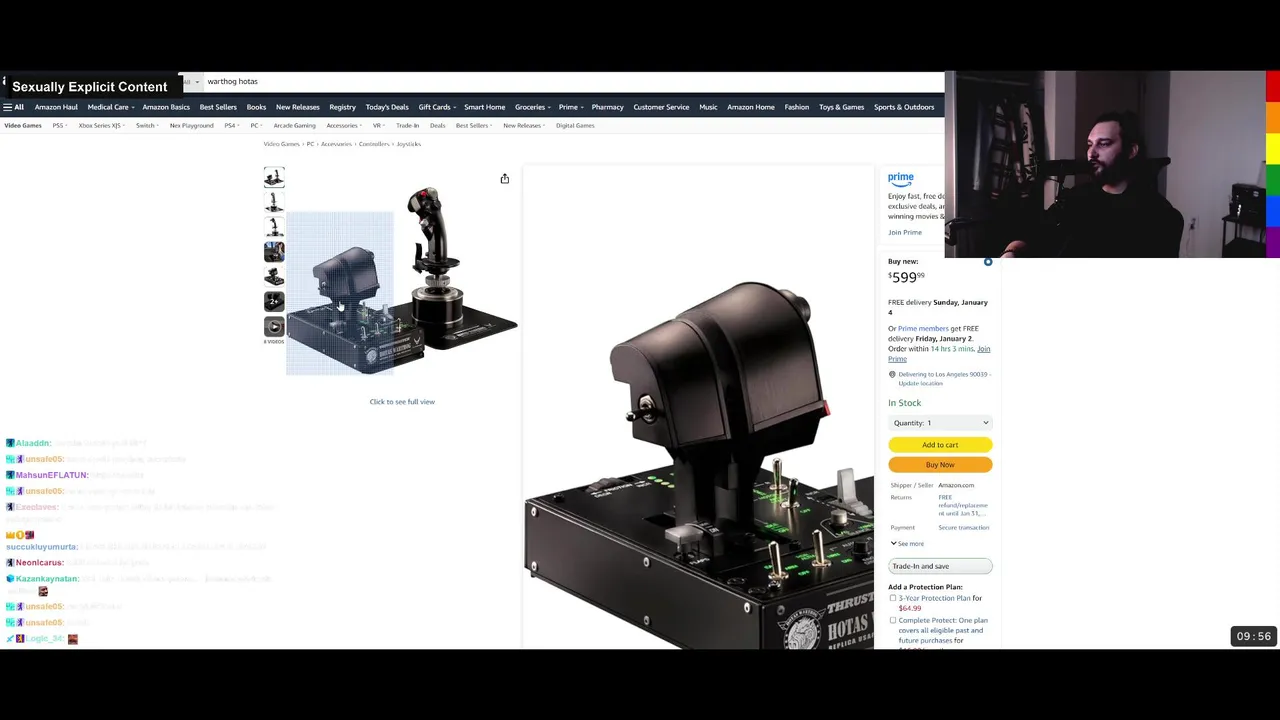Image resolution: width=1280 pixels, height=720 pixels.
Task: Click Amazon.com seller link
Action: (x=956, y=486)
